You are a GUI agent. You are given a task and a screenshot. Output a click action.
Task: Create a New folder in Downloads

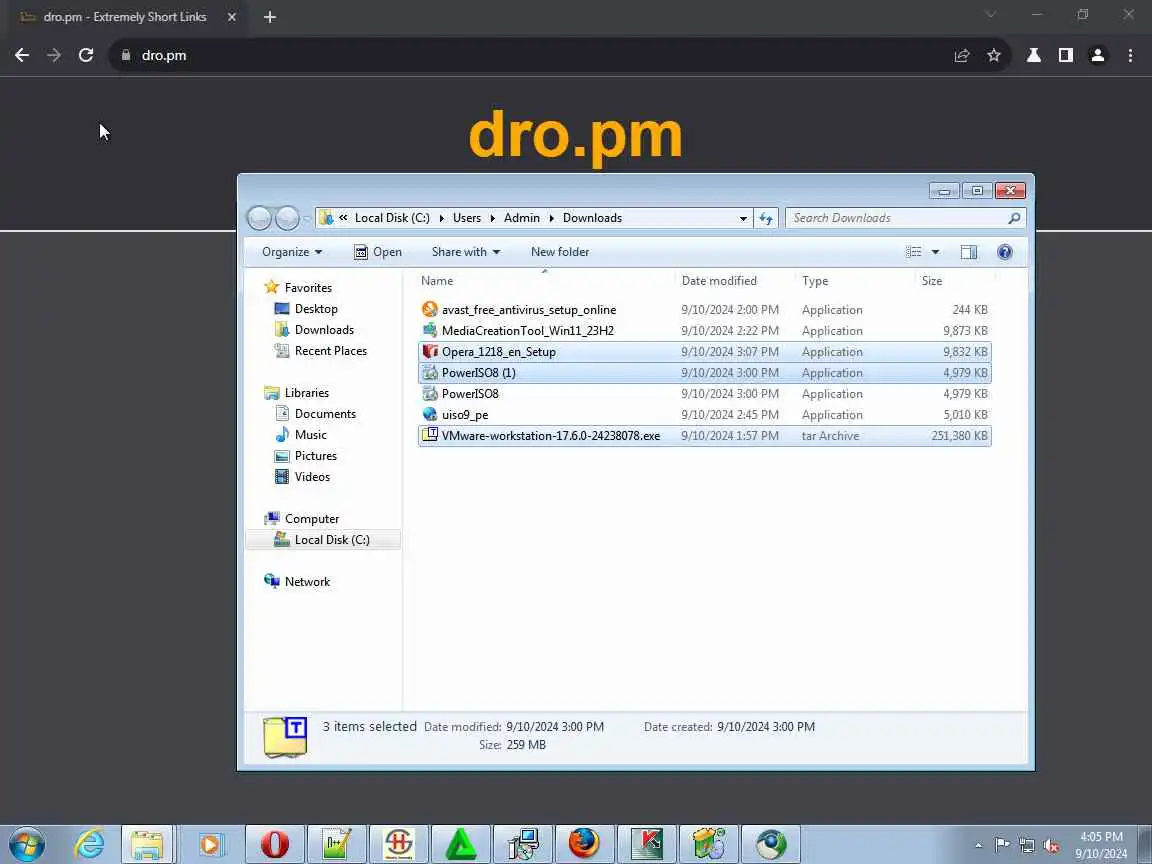pyautogui.click(x=560, y=252)
